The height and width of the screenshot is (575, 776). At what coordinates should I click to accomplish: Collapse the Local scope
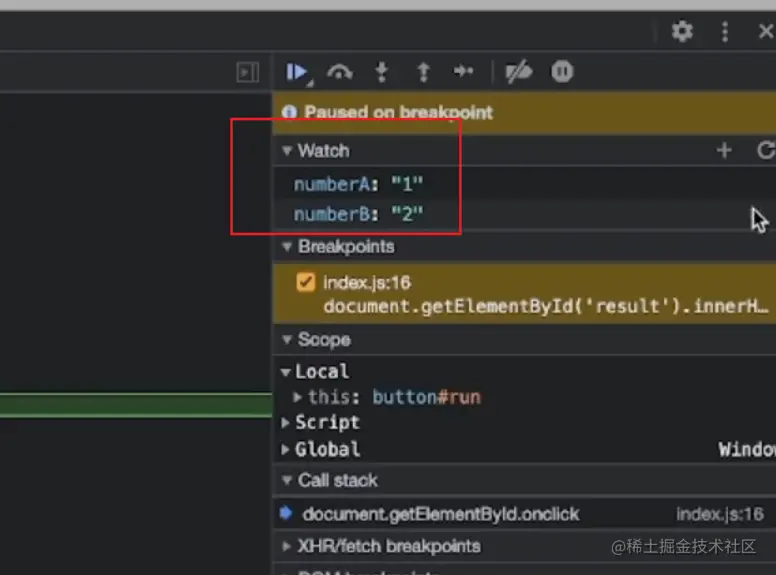click(x=286, y=372)
